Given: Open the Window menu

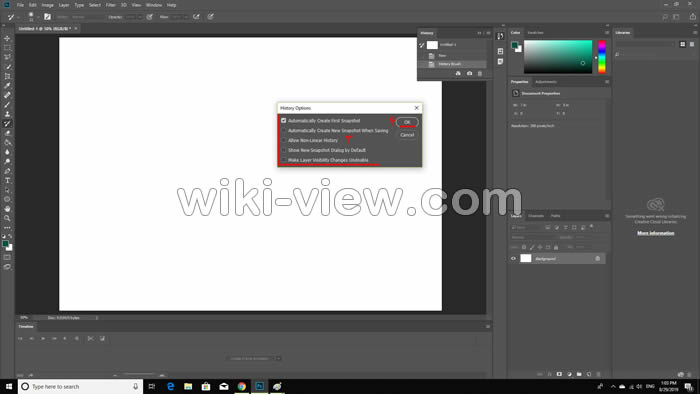Looking at the screenshot, I should (x=154, y=5).
